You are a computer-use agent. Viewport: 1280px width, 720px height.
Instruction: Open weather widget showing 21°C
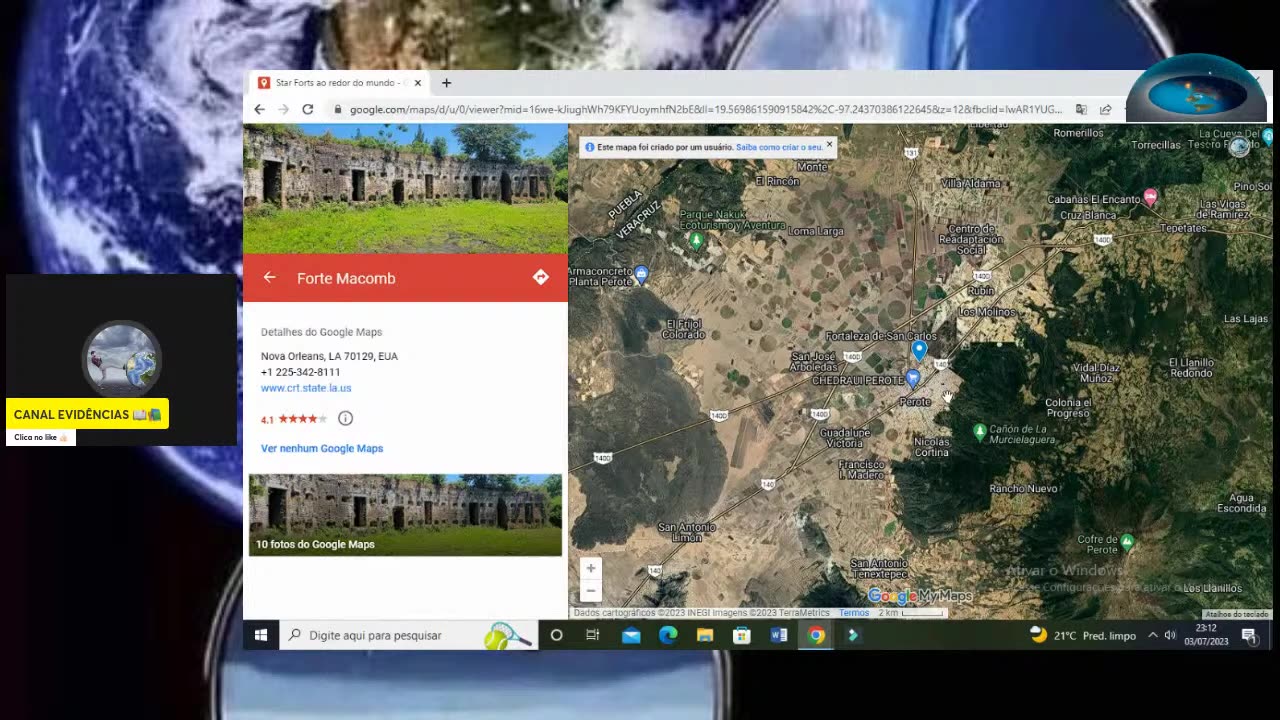tap(1083, 635)
